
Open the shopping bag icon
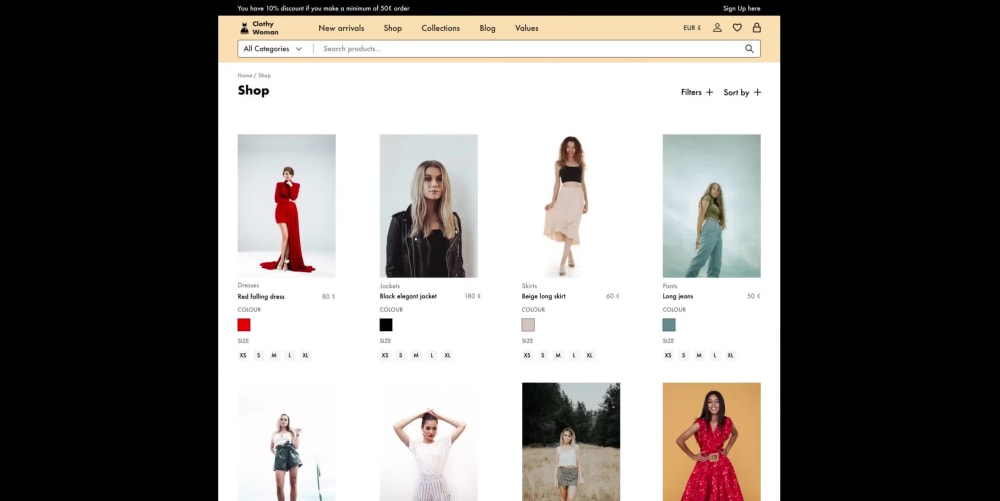[757, 28]
